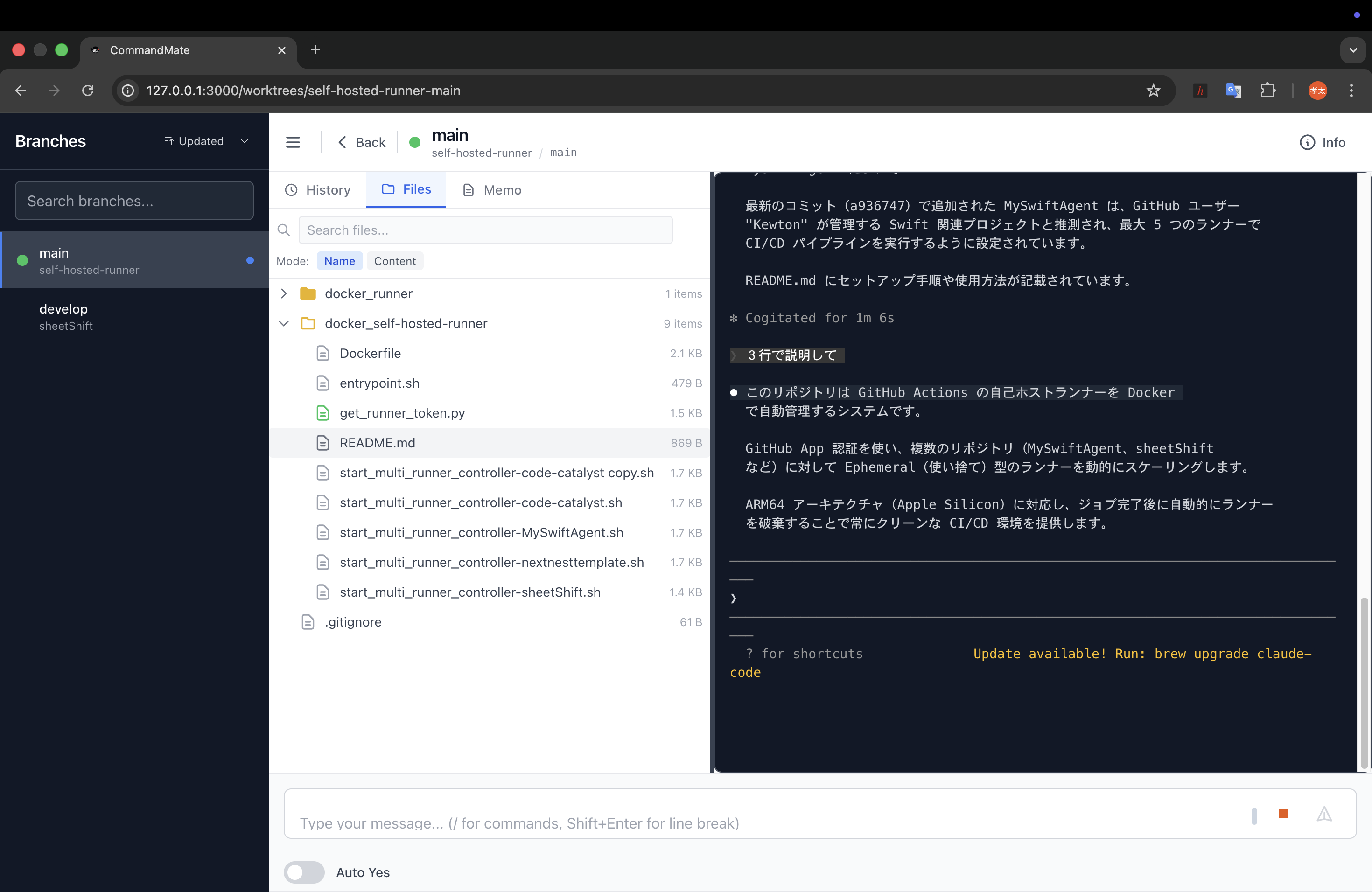The width and height of the screenshot is (1372, 892).
Task: Click the send message arrow icon
Action: pyautogui.click(x=1324, y=814)
